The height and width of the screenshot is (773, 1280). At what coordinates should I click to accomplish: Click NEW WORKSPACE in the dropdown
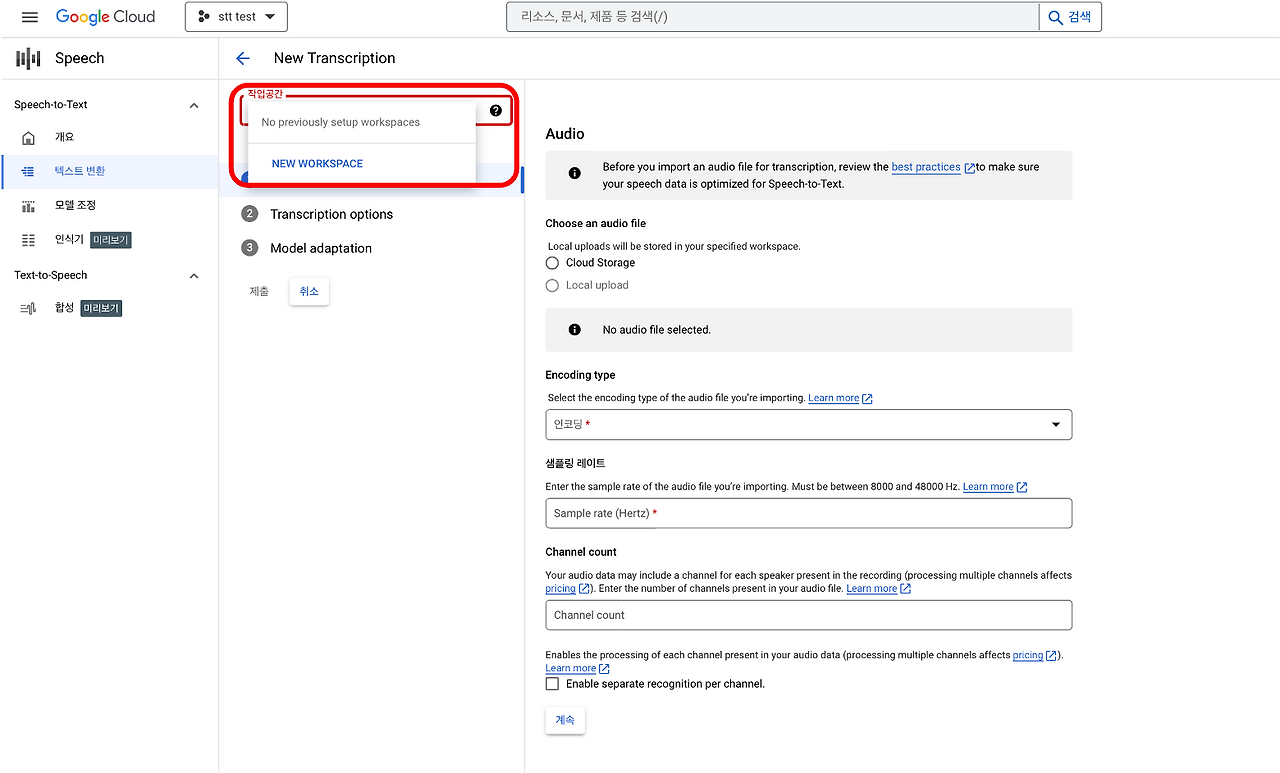(317, 164)
